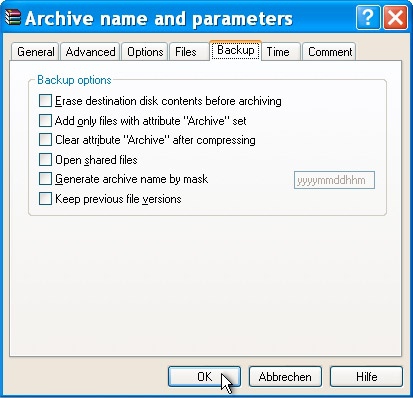Toggle Clear attribute Archive after compressing
Image resolution: width=413 pixels, height=398 pixels.
45,140
